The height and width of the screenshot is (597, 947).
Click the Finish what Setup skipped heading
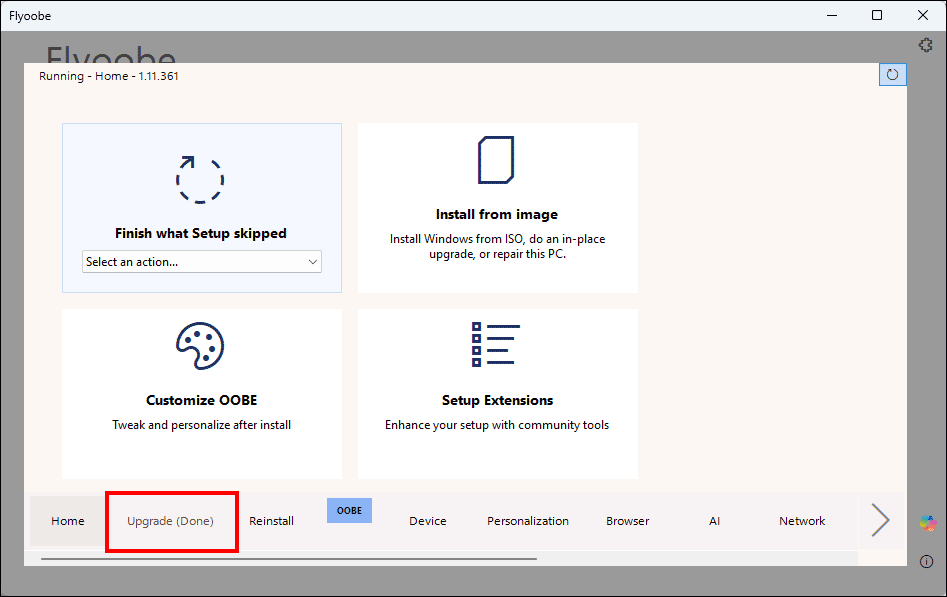201,233
